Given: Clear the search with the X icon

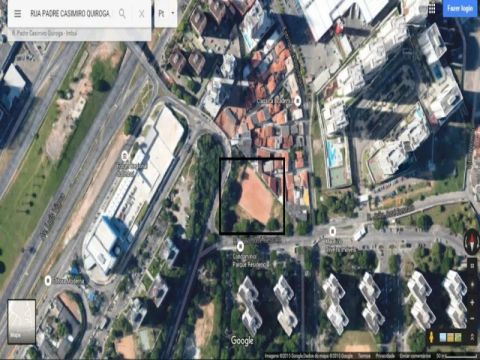Looking at the screenshot, I should [142, 14].
